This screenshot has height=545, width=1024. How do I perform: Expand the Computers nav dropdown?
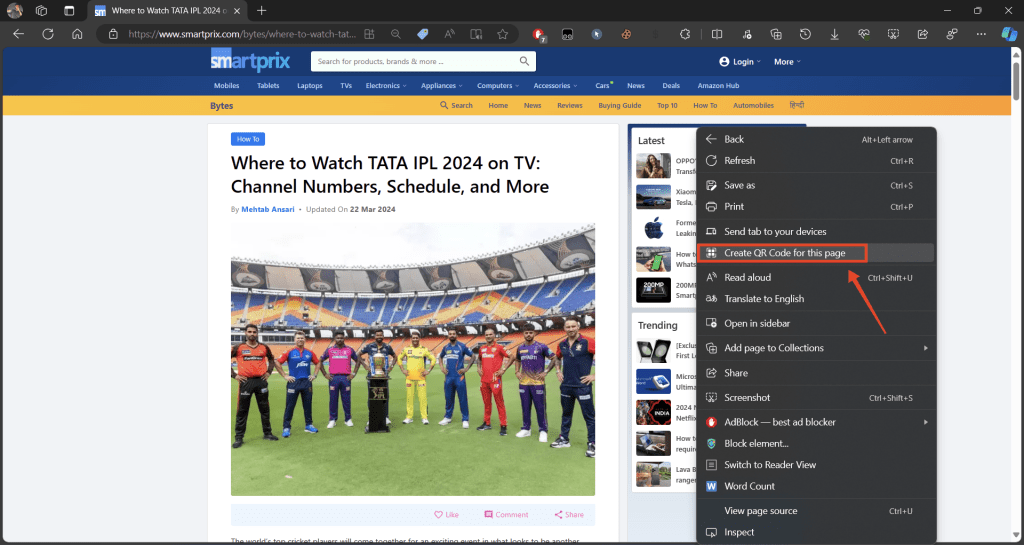tap(498, 86)
